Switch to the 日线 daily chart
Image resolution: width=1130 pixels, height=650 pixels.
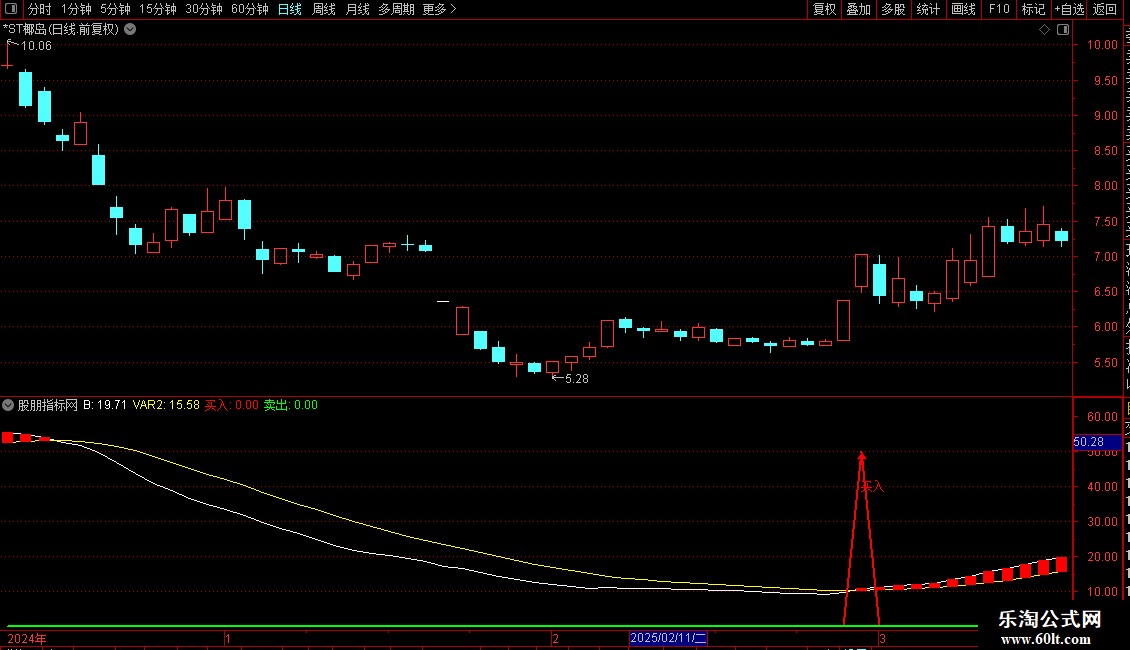290,9
